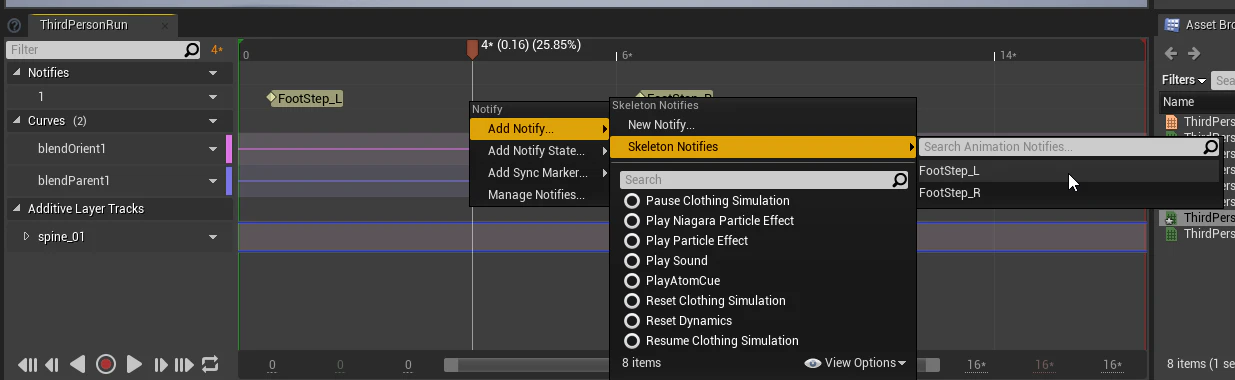Collapse the Notifies section
1235x380 pixels.
[x=17, y=73]
